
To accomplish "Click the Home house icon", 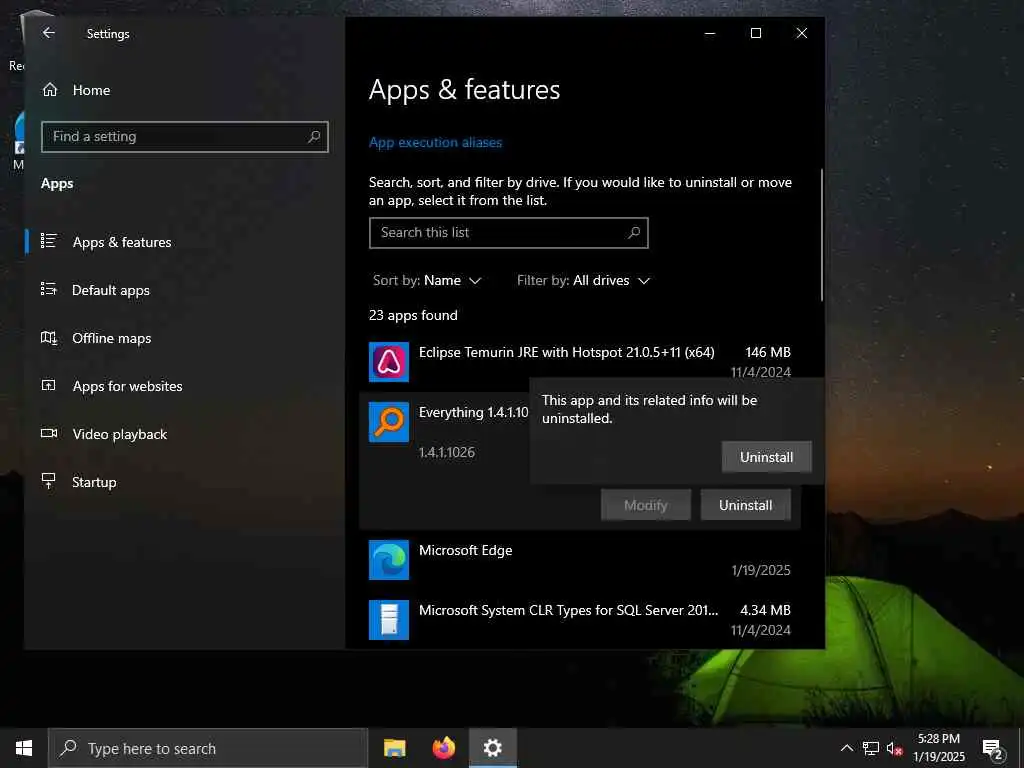I will point(50,89).
